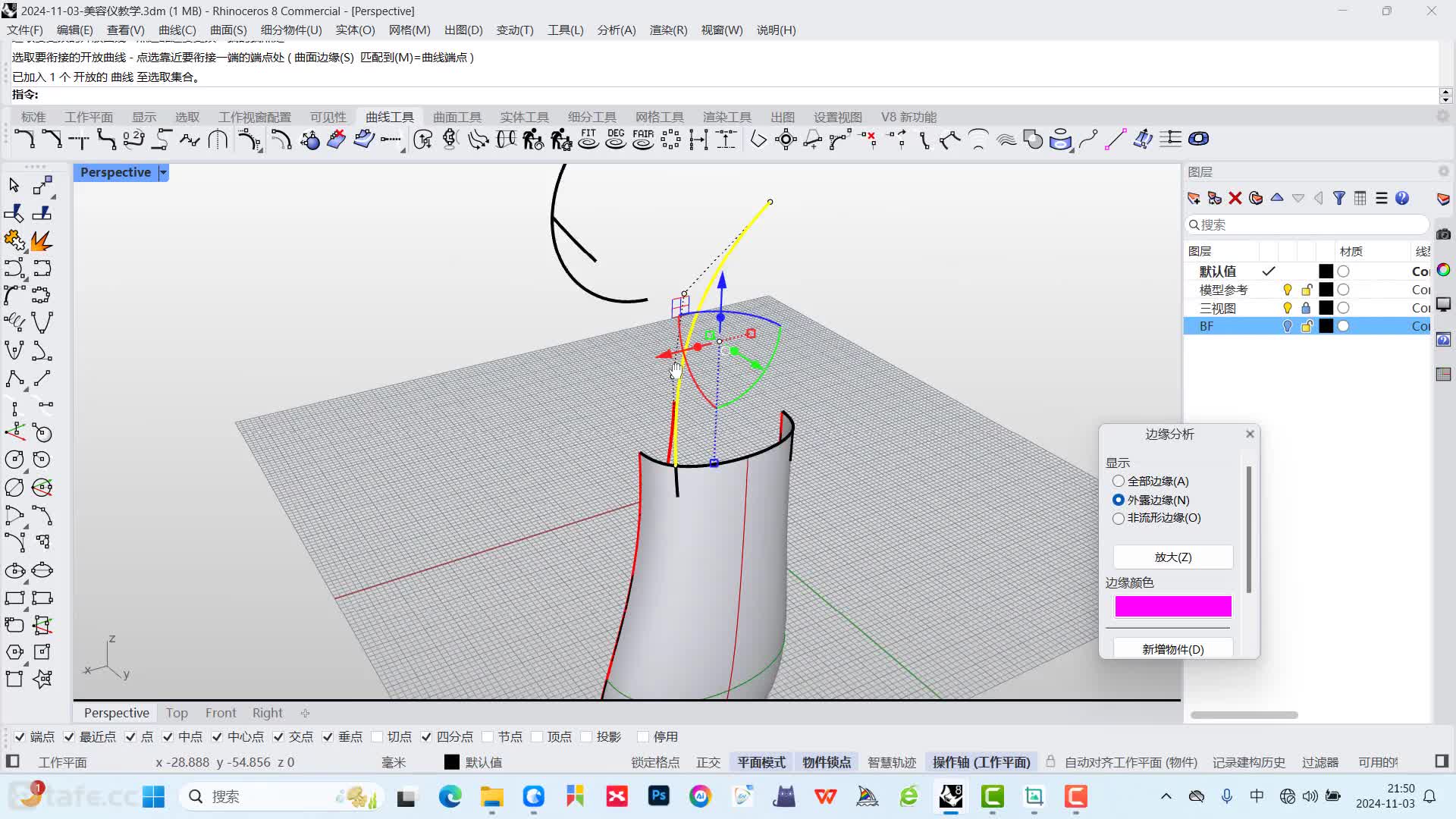Click the FAIR curve icon
Viewport: 1456px width, 819px height.
pos(643,140)
